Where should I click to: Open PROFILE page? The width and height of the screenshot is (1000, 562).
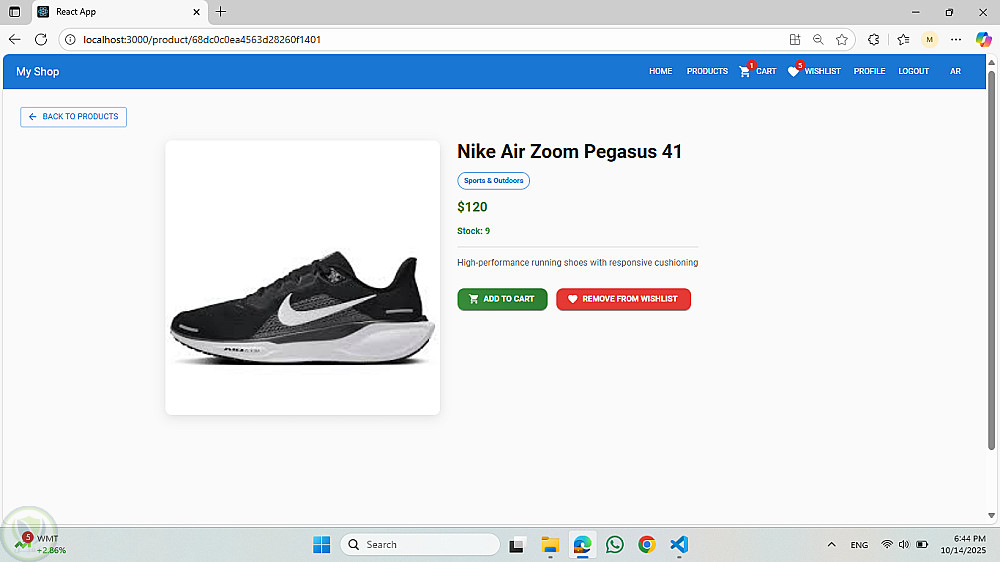[869, 71]
